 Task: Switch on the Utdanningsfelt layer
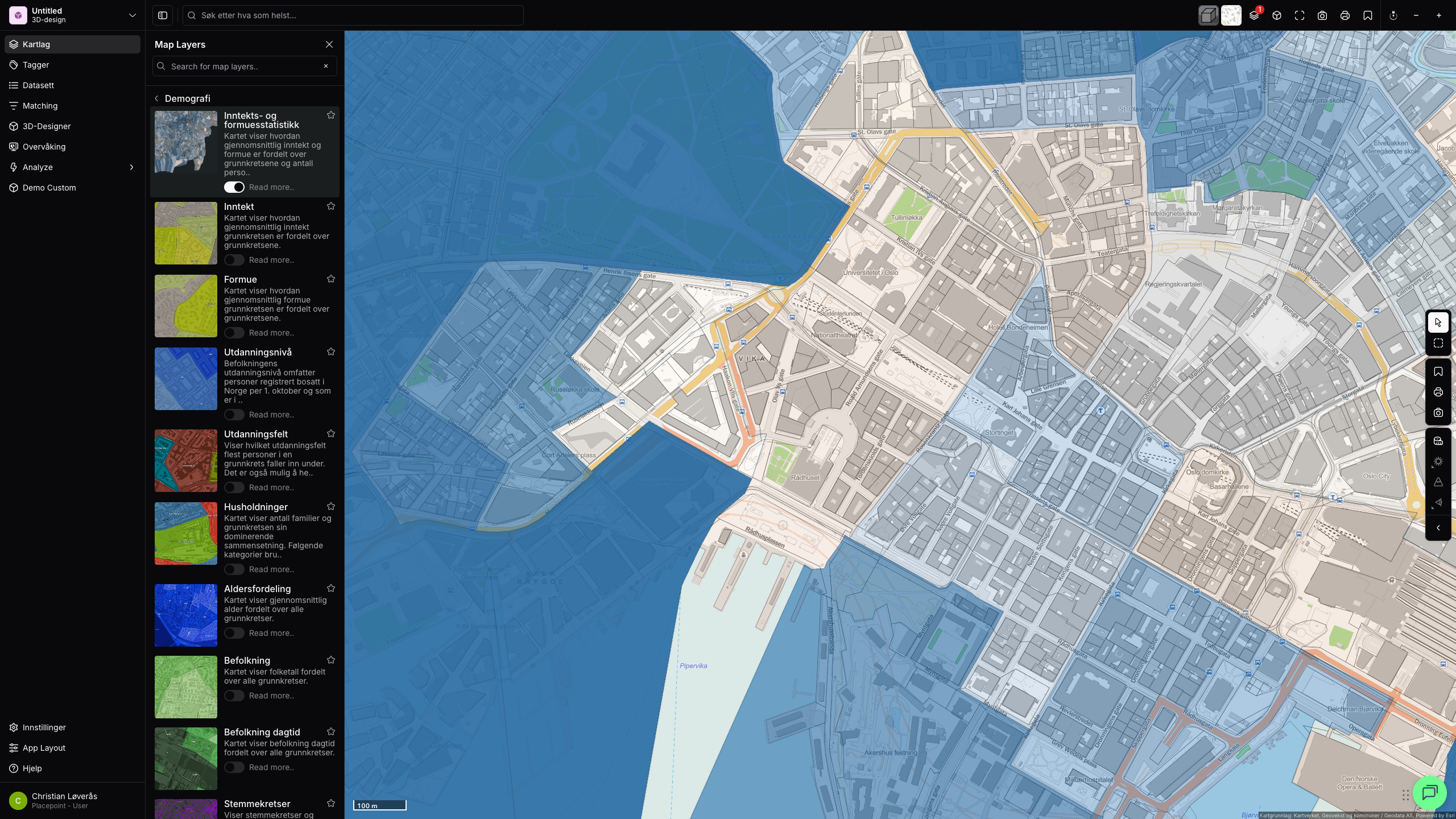[234, 487]
